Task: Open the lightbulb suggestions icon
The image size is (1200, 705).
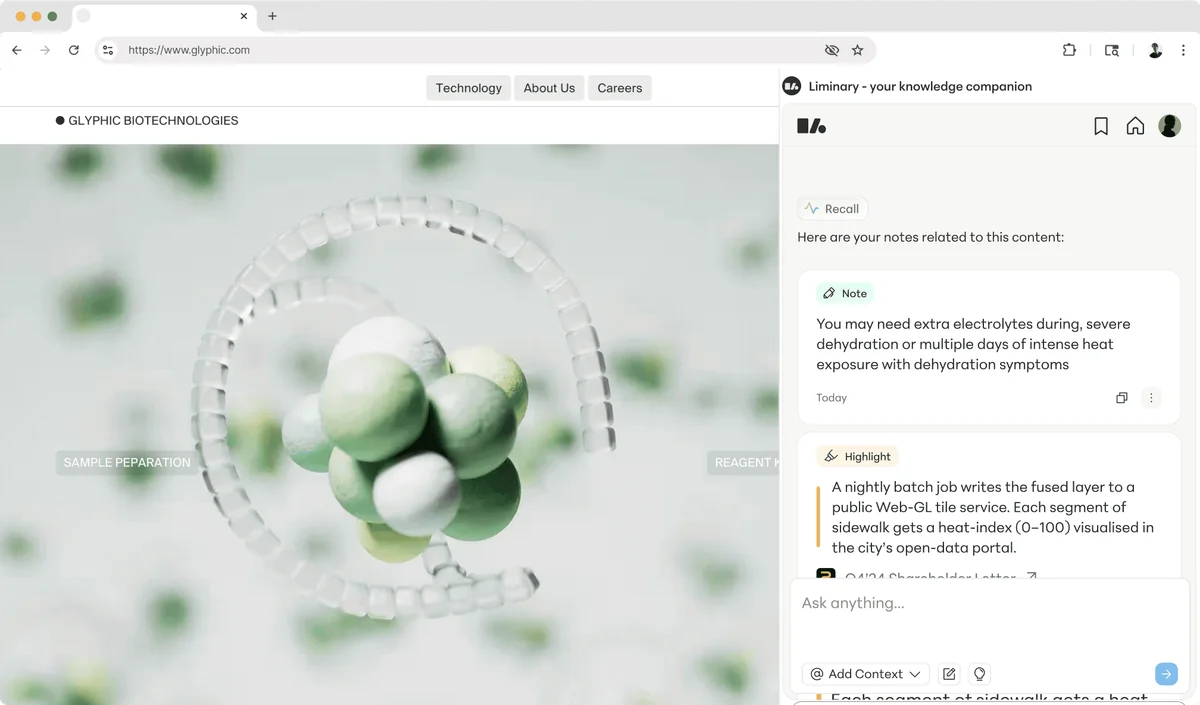Action: tap(979, 674)
